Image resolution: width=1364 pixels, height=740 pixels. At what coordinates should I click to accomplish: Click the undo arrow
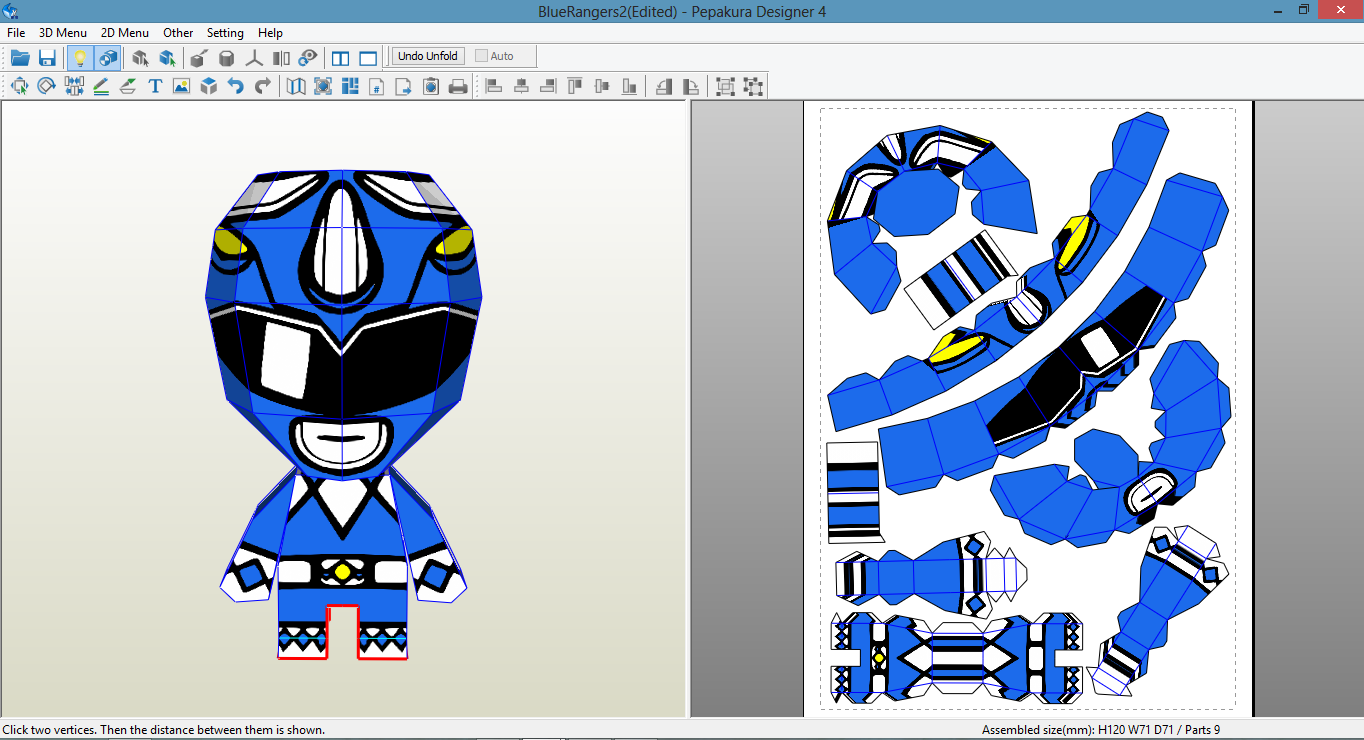pos(235,86)
